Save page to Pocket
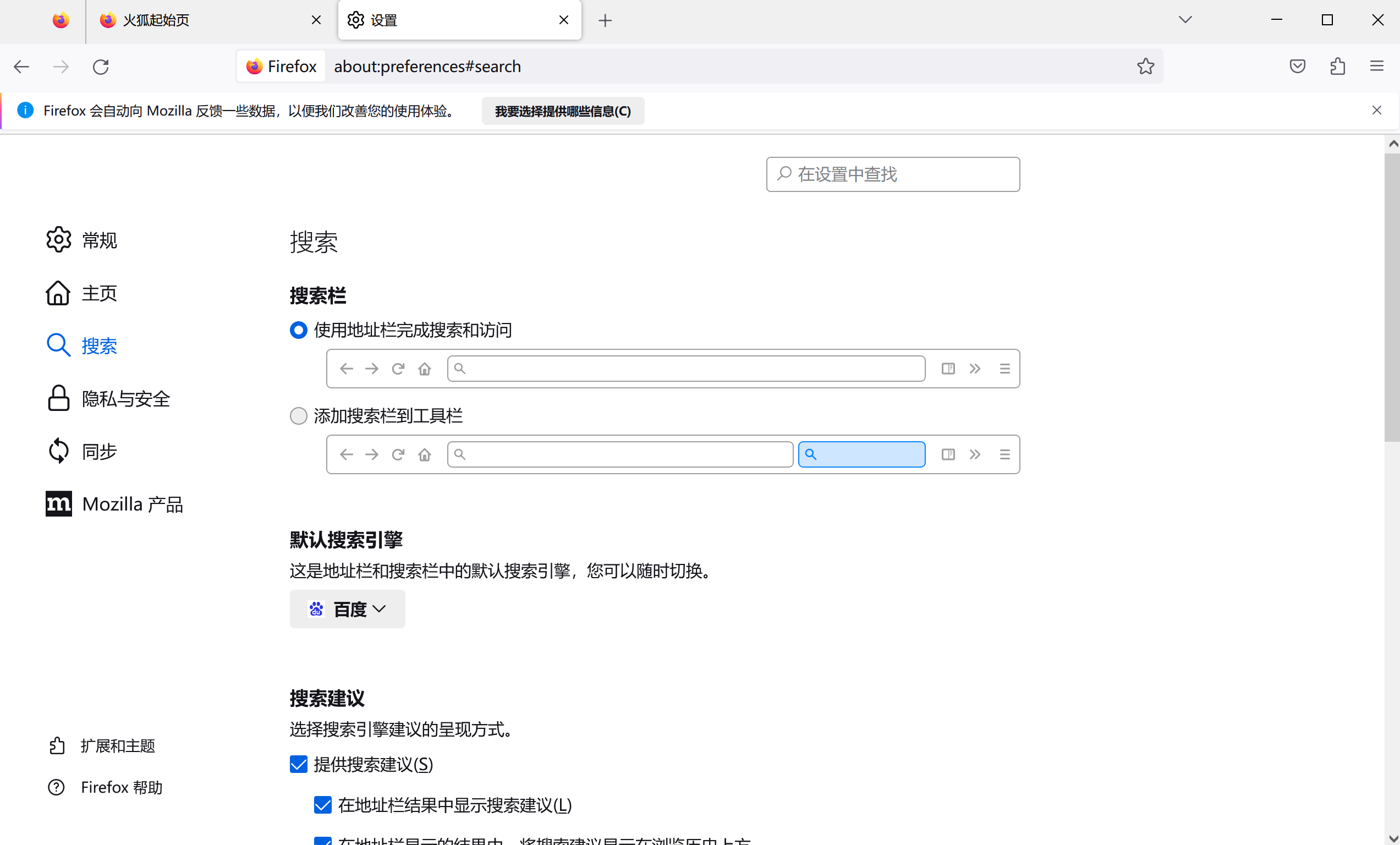Viewport: 1400px width, 845px height. tap(1297, 66)
